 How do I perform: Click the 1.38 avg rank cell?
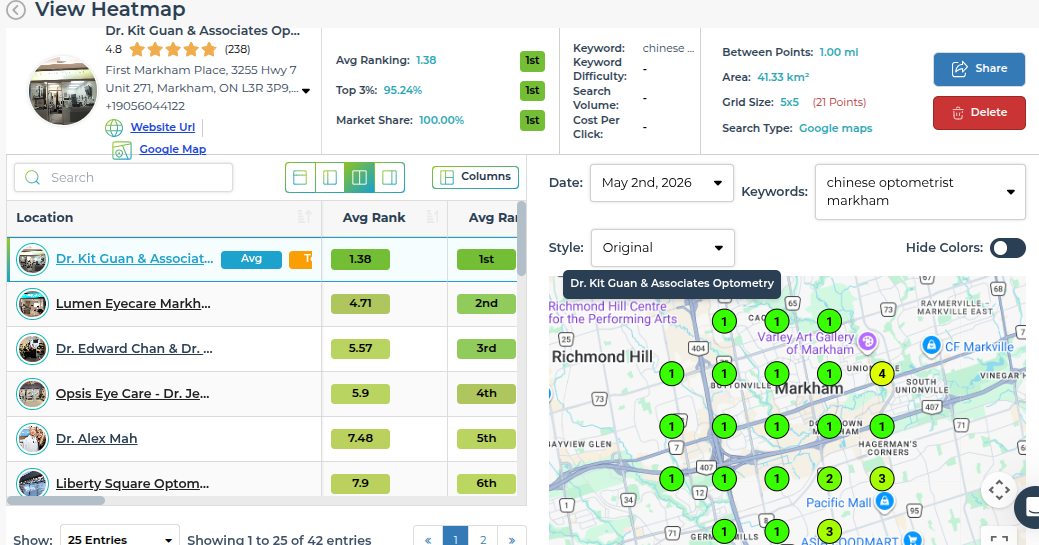360,259
